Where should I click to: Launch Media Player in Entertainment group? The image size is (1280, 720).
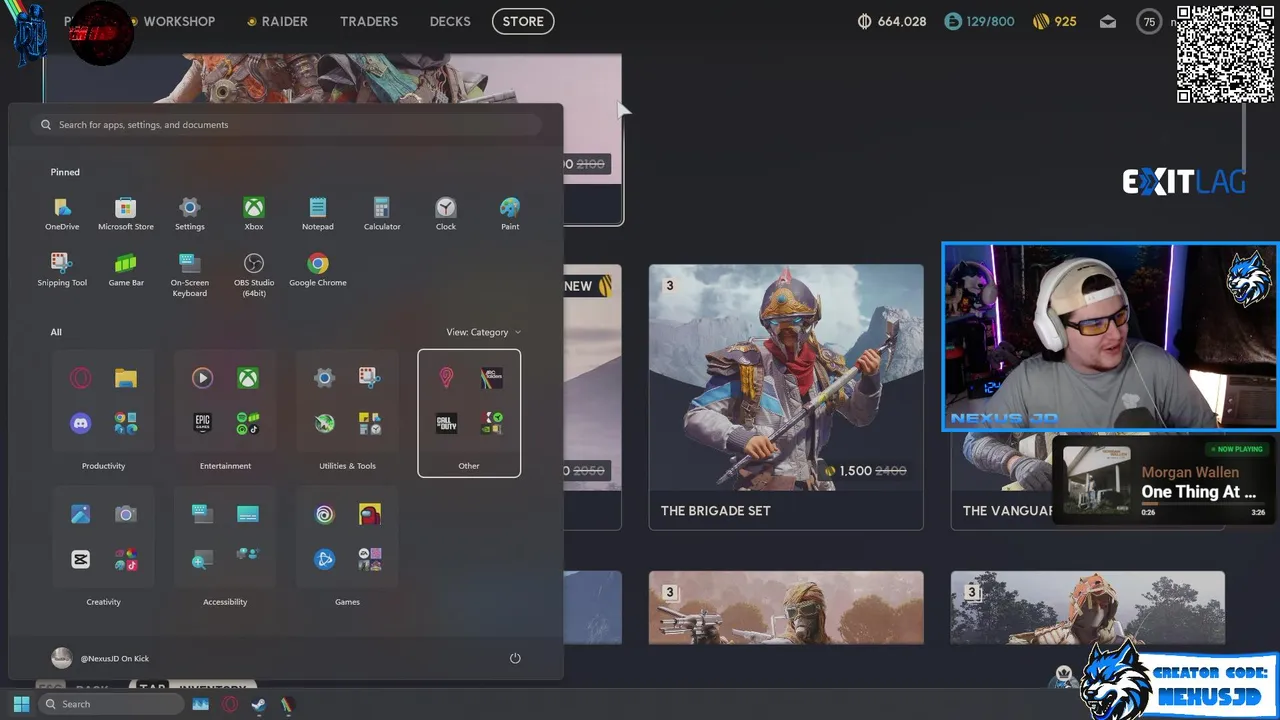click(x=203, y=378)
